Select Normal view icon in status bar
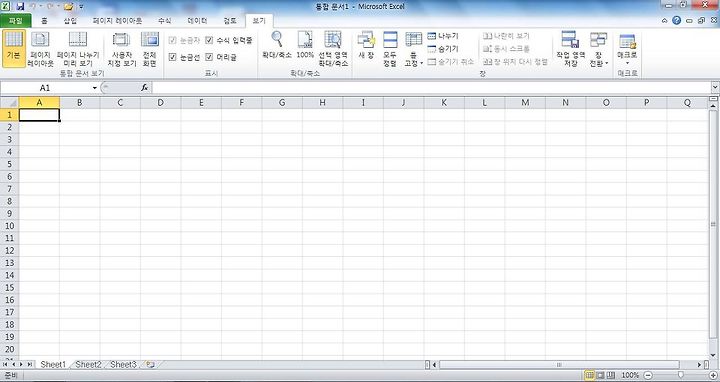Image resolution: width=720 pixels, height=382 pixels. (x=590, y=375)
